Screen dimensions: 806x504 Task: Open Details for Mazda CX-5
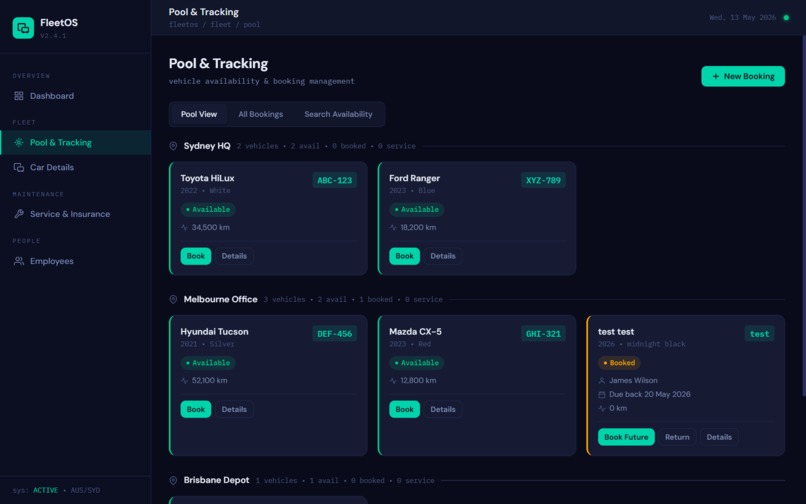click(x=443, y=409)
